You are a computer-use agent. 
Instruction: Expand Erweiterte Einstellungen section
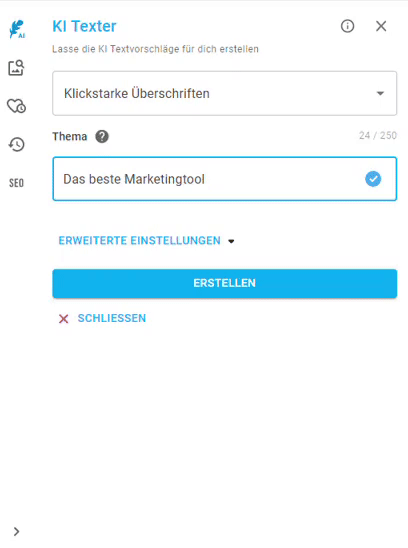pyautogui.click(x=146, y=241)
